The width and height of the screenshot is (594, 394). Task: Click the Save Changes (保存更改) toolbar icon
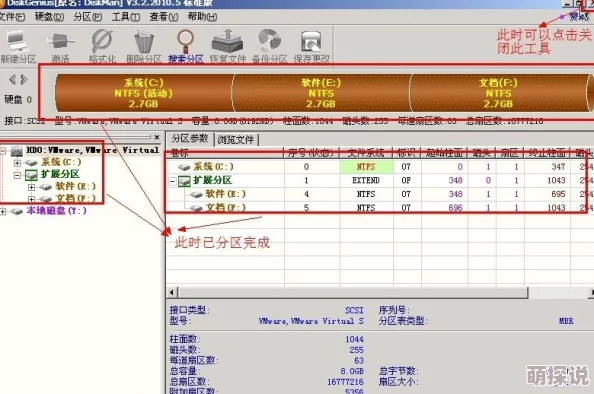click(311, 47)
